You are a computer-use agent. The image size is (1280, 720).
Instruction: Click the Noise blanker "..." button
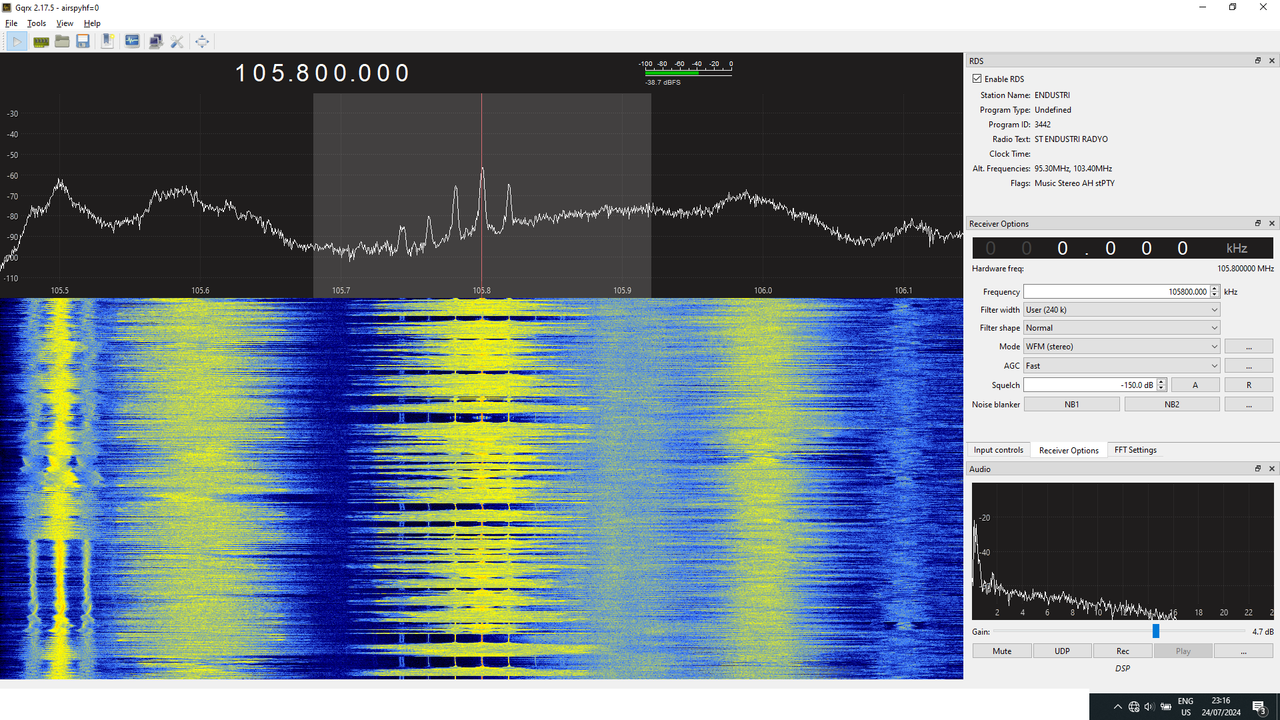point(1249,404)
